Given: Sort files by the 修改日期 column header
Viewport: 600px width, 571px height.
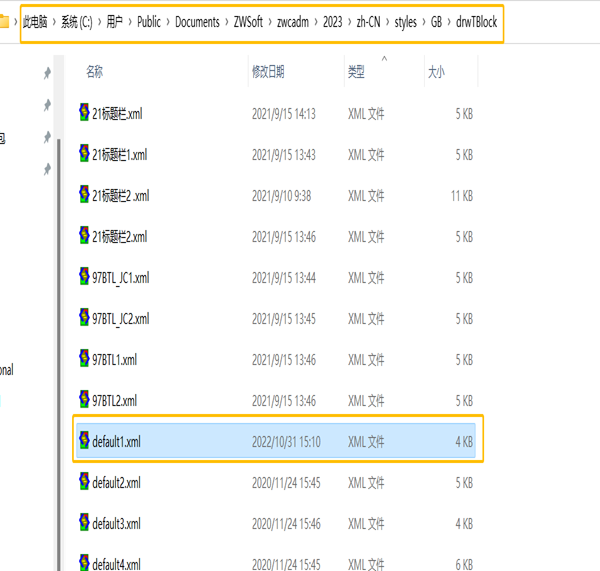Looking at the screenshot, I should pos(268,72).
